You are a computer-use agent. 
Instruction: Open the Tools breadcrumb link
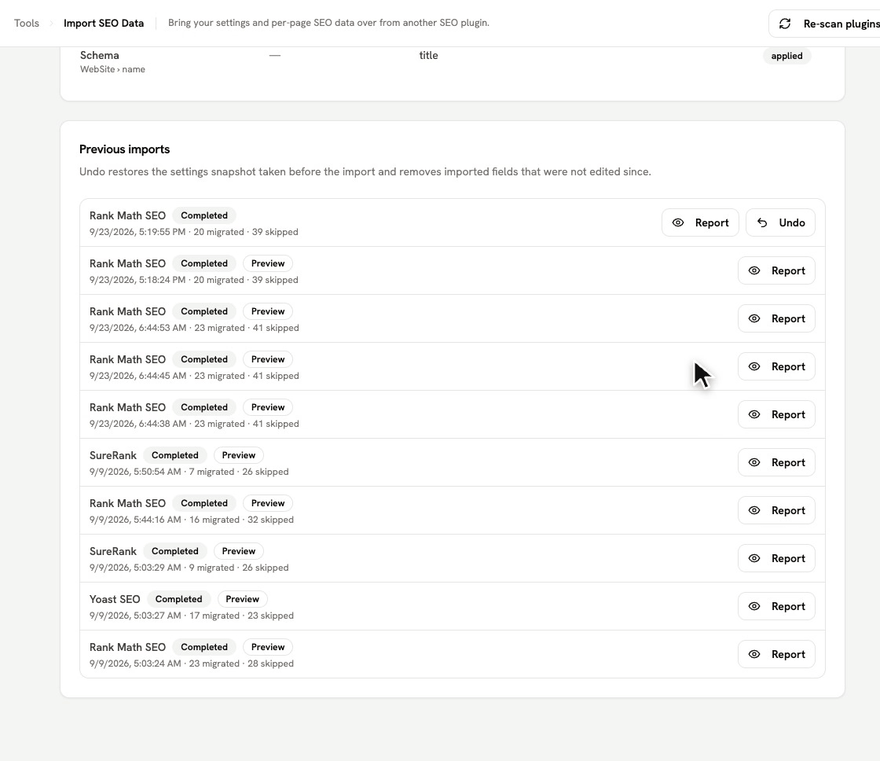point(26,23)
